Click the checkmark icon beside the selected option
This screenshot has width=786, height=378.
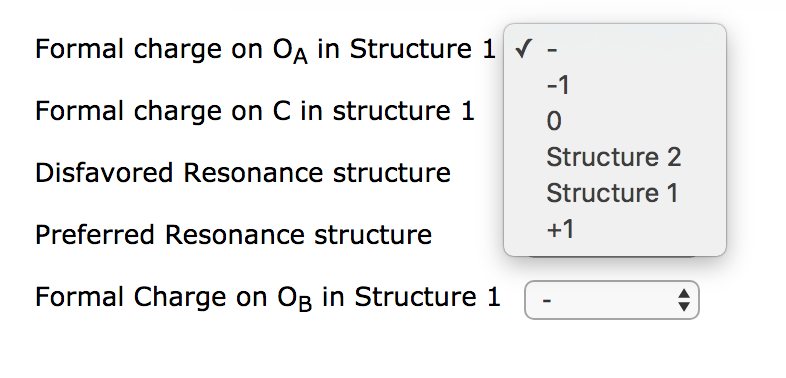523,49
